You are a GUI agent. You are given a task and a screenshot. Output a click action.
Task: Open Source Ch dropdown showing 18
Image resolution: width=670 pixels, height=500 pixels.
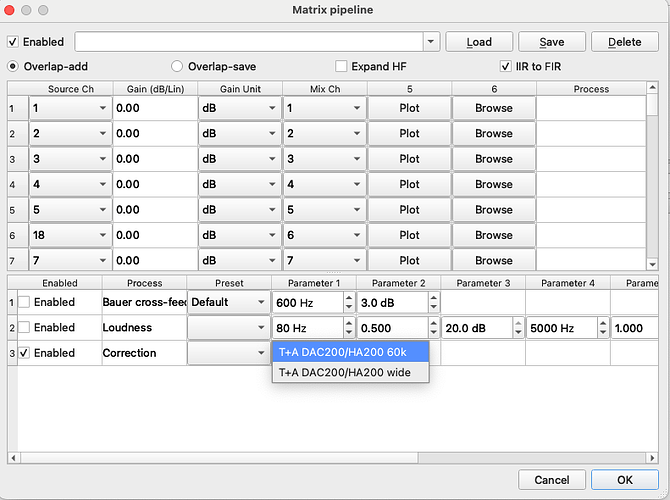coord(71,235)
